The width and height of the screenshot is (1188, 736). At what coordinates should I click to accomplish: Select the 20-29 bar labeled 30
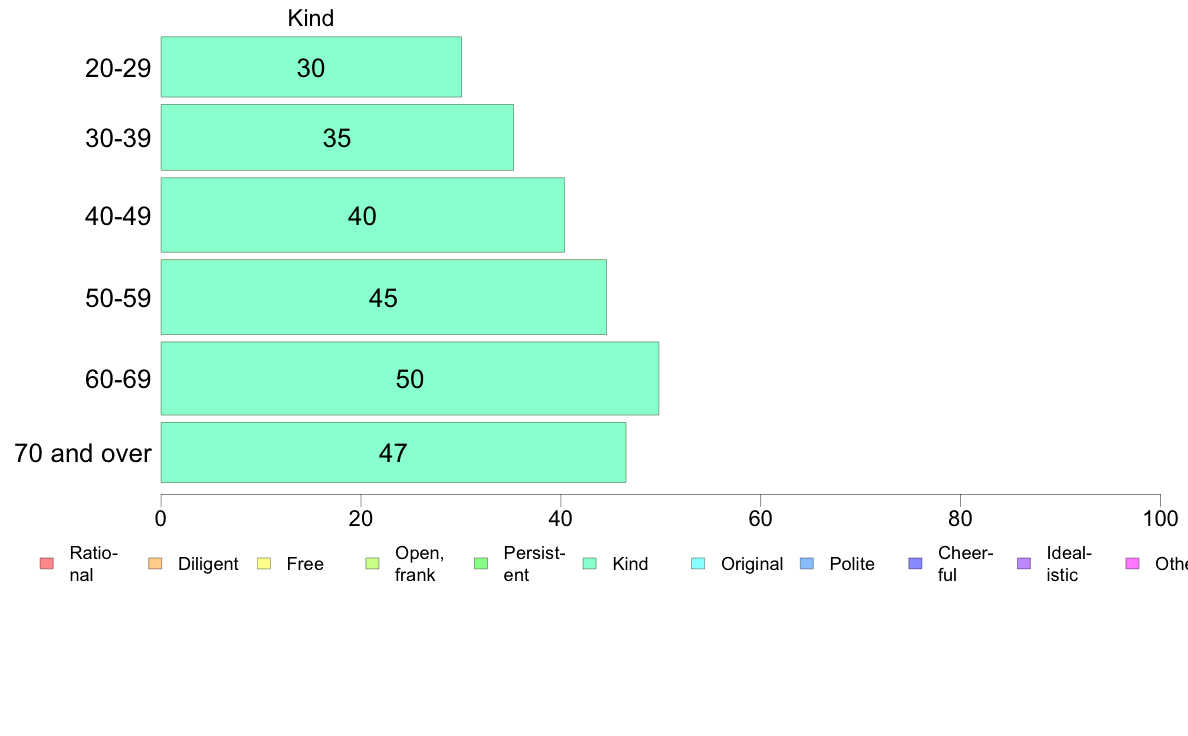311,67
